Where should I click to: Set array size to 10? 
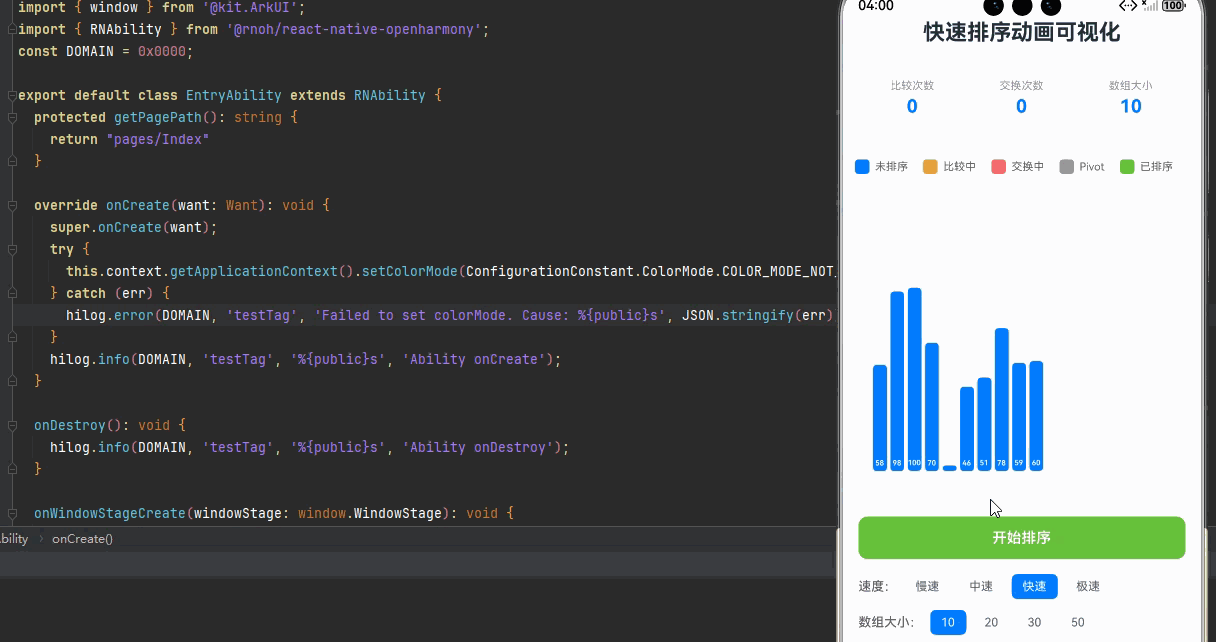948,622
